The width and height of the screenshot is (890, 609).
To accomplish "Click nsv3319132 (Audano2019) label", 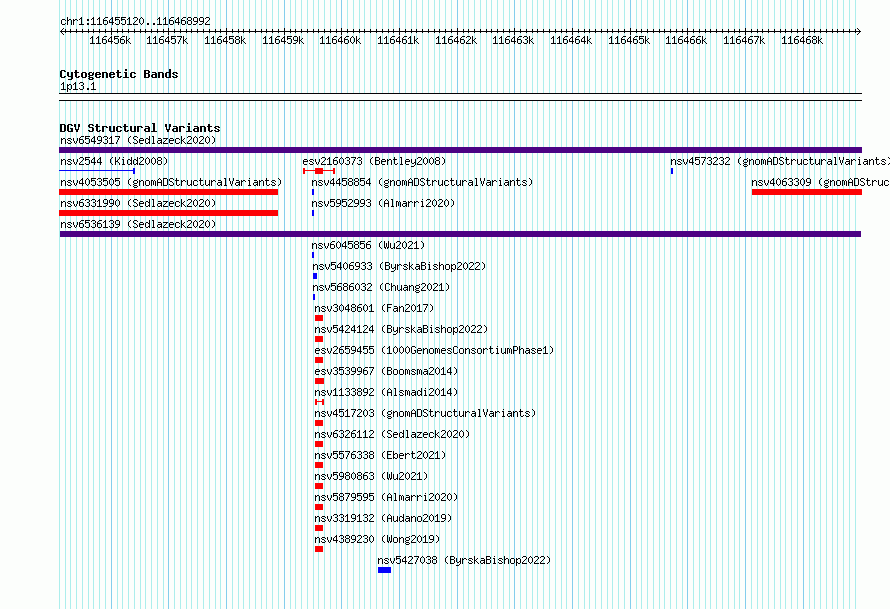I will click(x=383, y=518).
